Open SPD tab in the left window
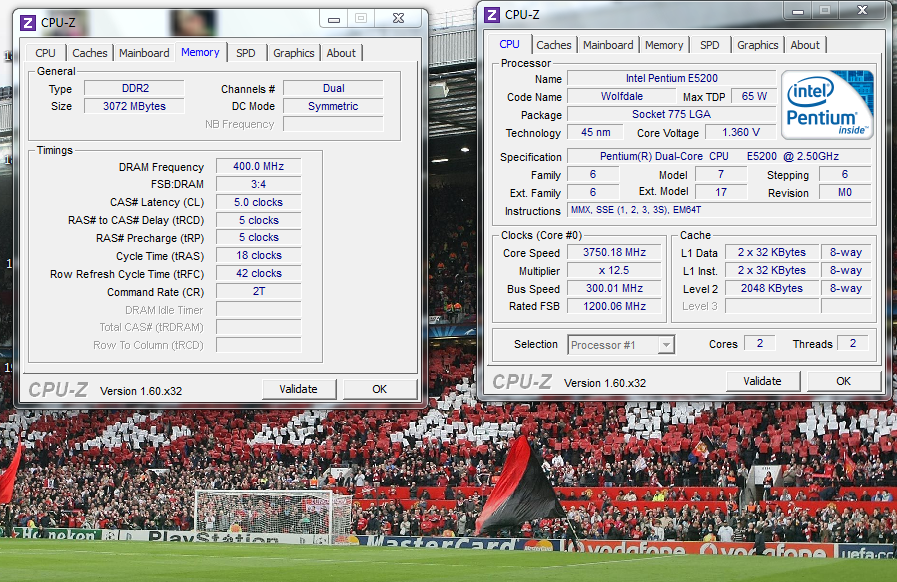 (x=246, y=53)
